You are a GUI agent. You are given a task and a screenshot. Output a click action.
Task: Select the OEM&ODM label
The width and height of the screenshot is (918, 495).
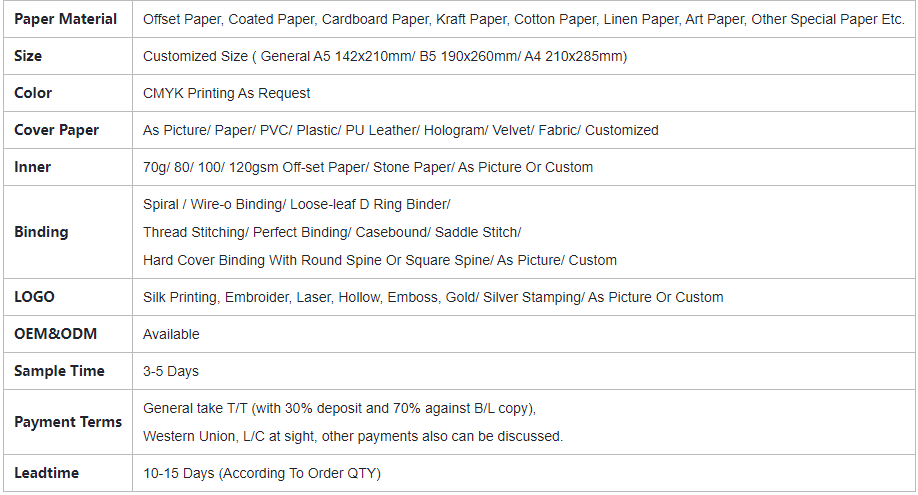[56, 334]
